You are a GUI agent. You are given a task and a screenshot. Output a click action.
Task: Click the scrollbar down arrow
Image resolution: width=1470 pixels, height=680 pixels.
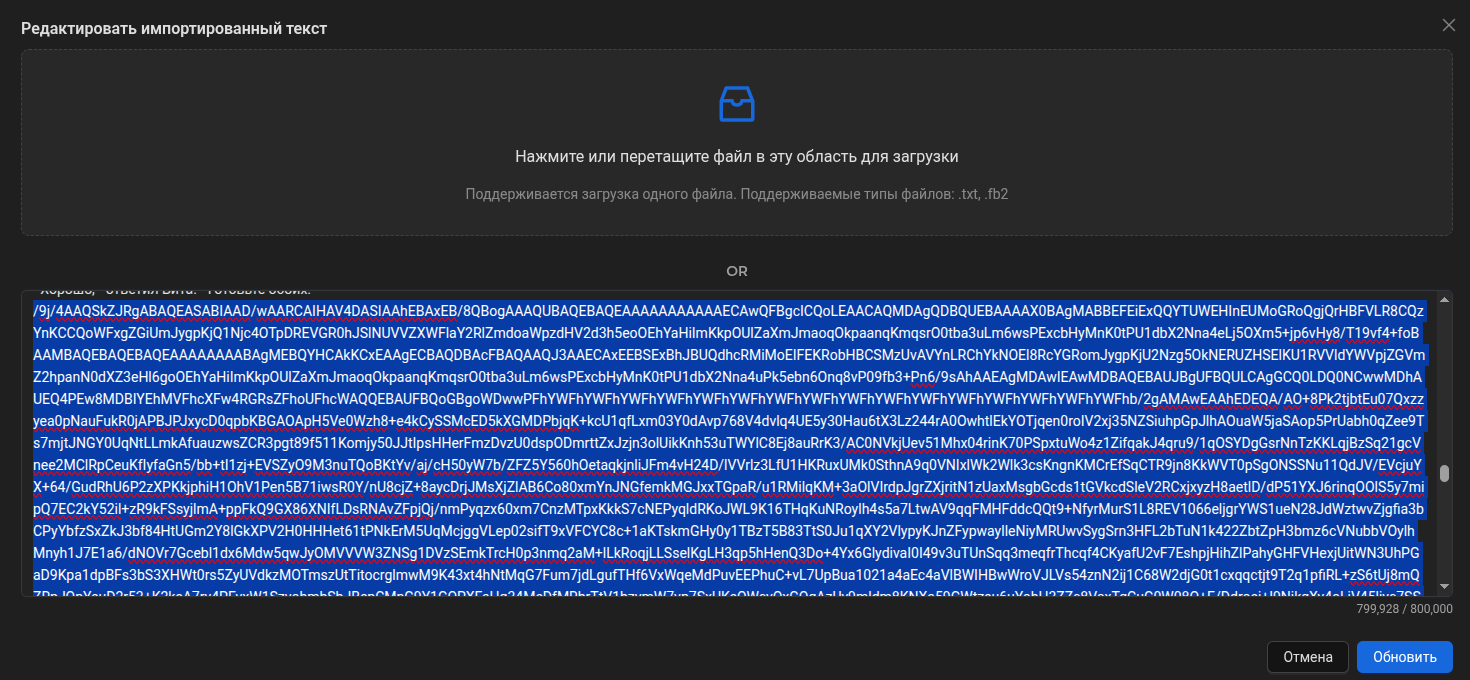[x=1444, y=588]
